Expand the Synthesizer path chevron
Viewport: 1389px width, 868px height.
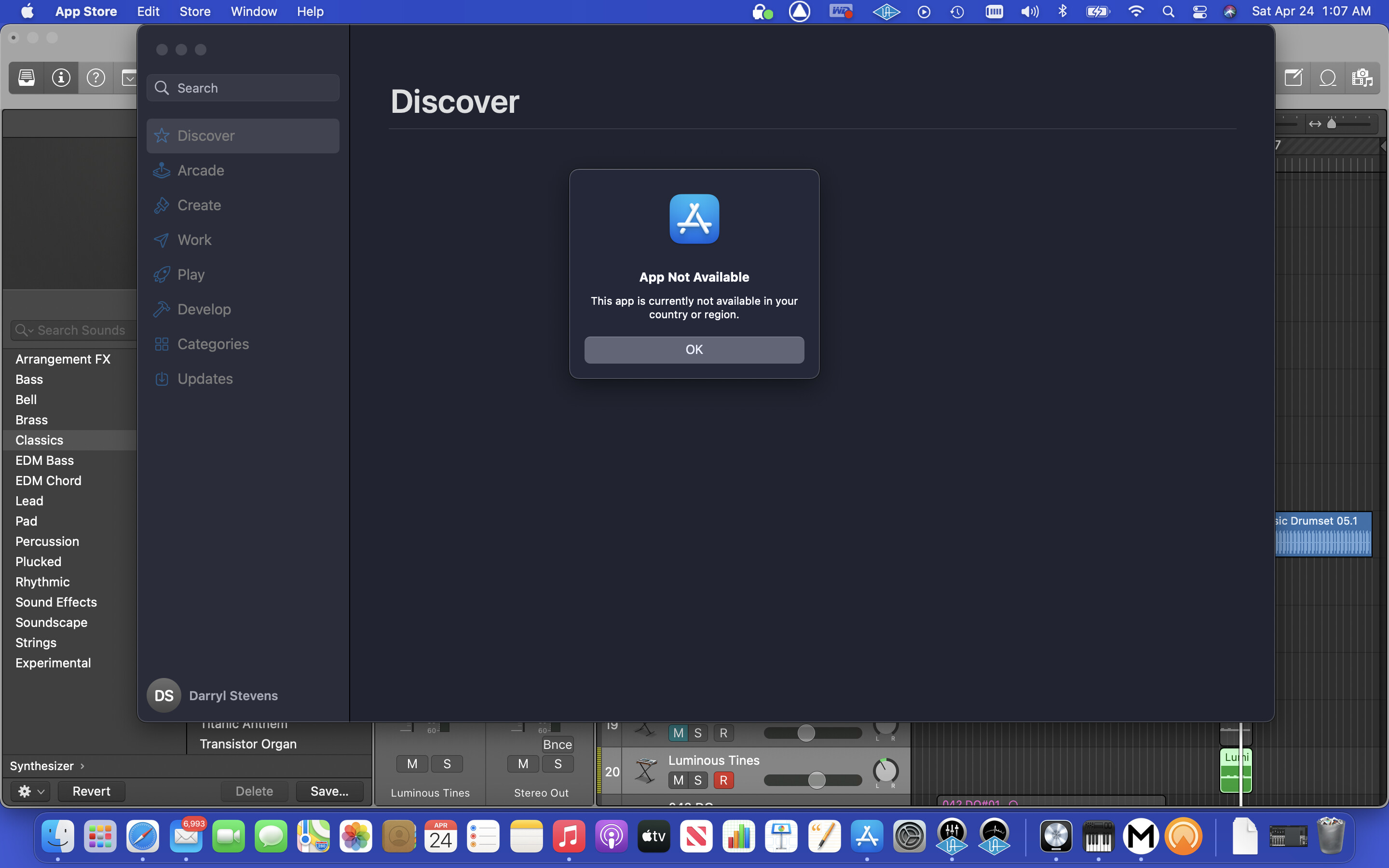[82, 766]
